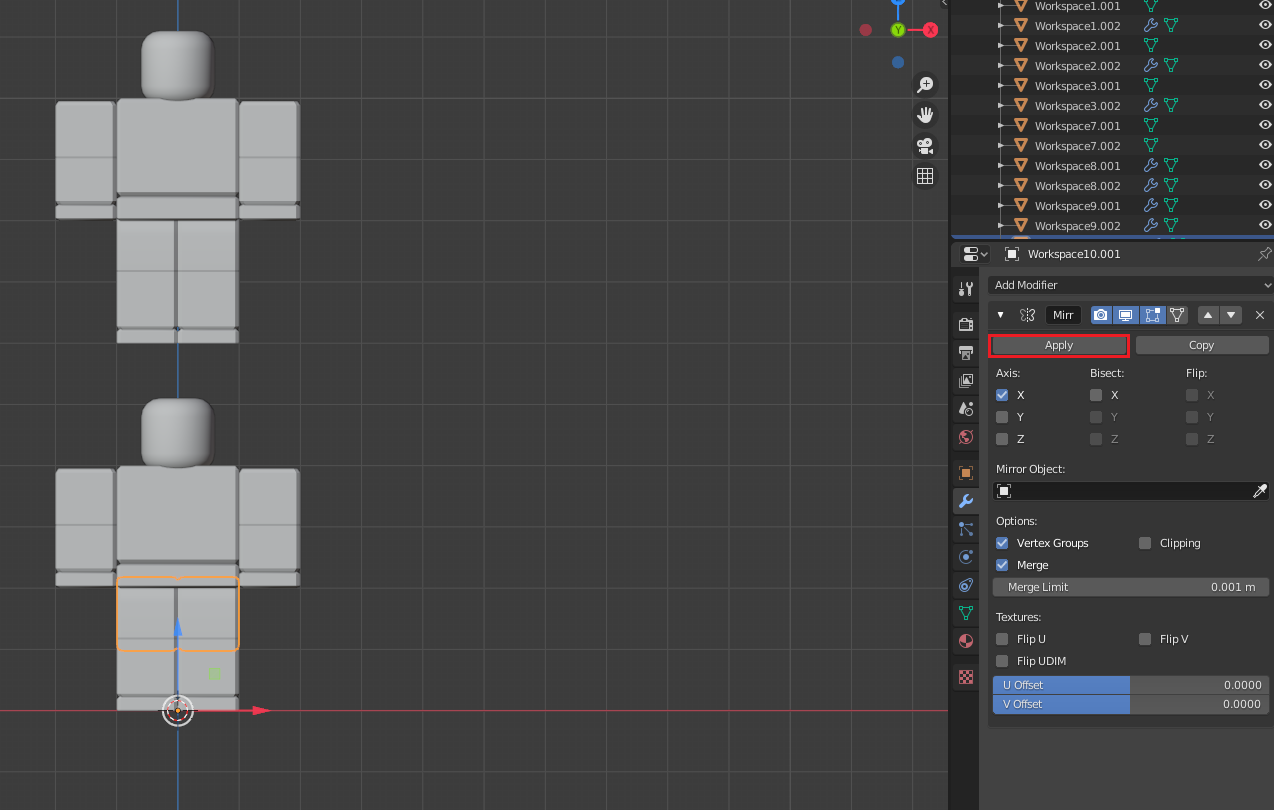Pin the properties editor context
This screenshot has width=1274, height=810.
tap(1264, 254)
